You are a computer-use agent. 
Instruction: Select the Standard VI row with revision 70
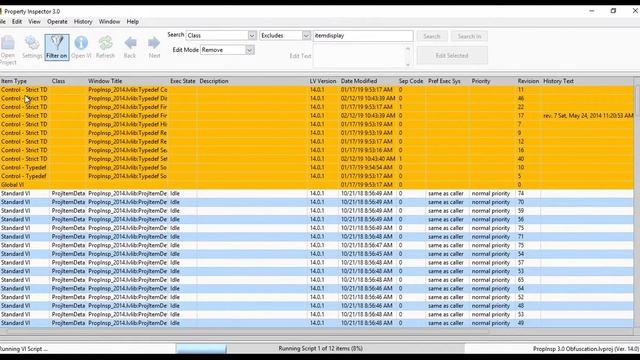pyautogui.click(x=317, y=202)
